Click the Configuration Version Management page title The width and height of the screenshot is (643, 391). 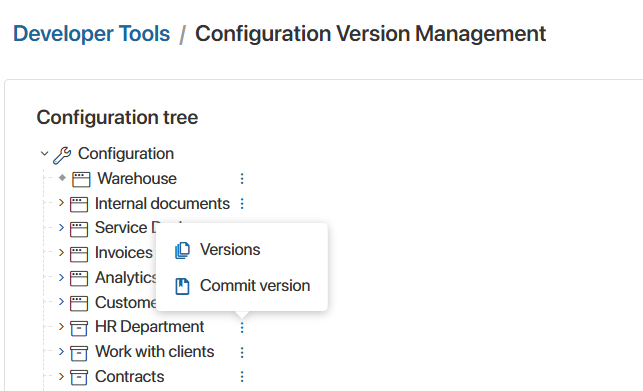coord(370,34)
